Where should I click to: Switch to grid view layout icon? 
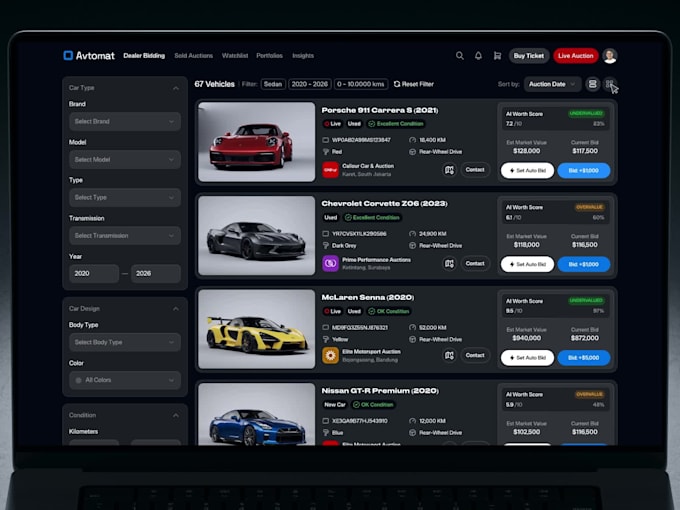[x=610, y=83]
